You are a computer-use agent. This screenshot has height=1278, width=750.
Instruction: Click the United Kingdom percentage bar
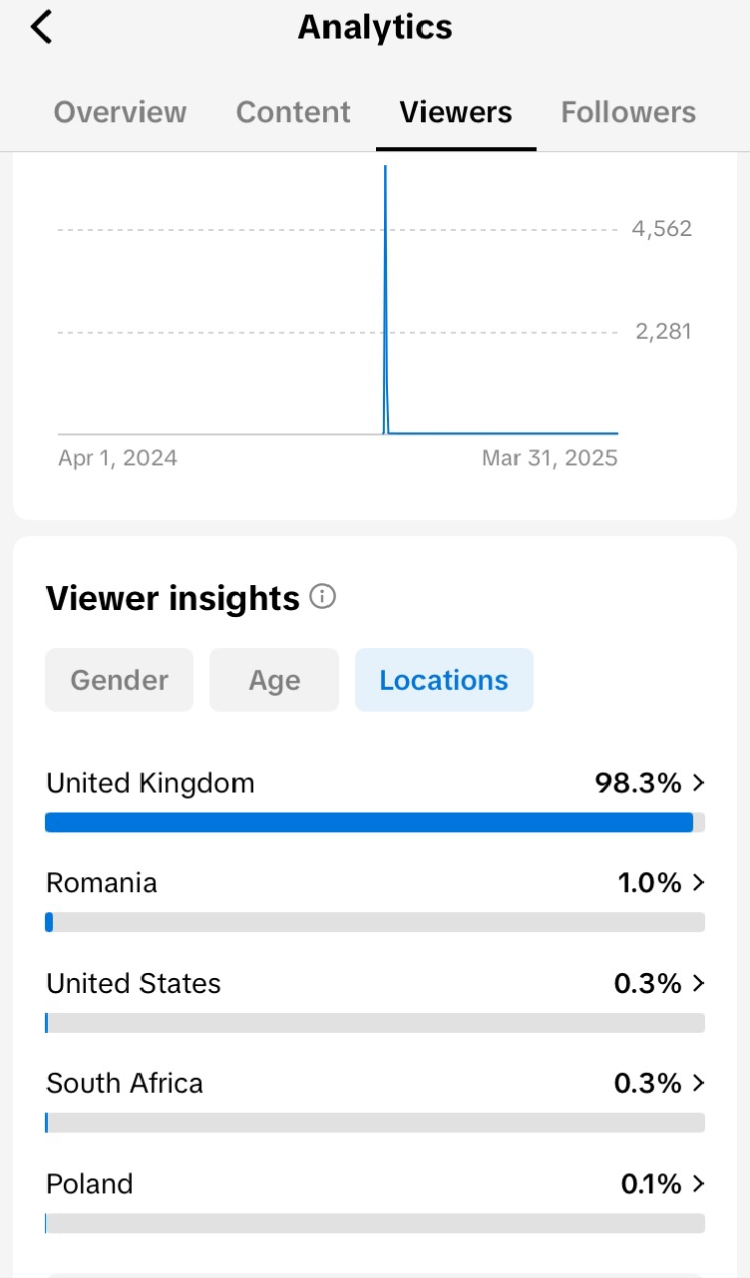(x=375, y=822)
